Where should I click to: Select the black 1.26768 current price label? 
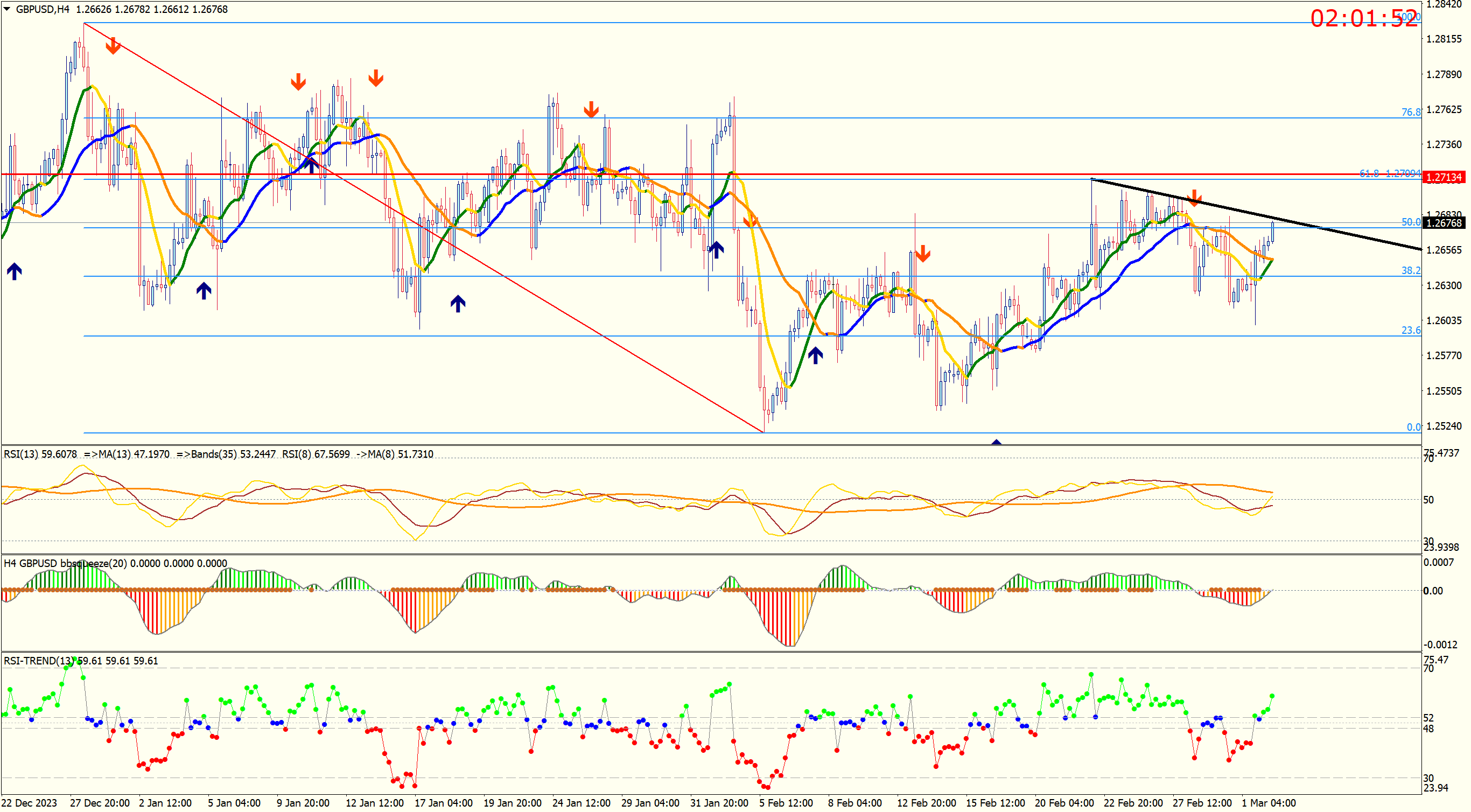[x=1444, y=223]
